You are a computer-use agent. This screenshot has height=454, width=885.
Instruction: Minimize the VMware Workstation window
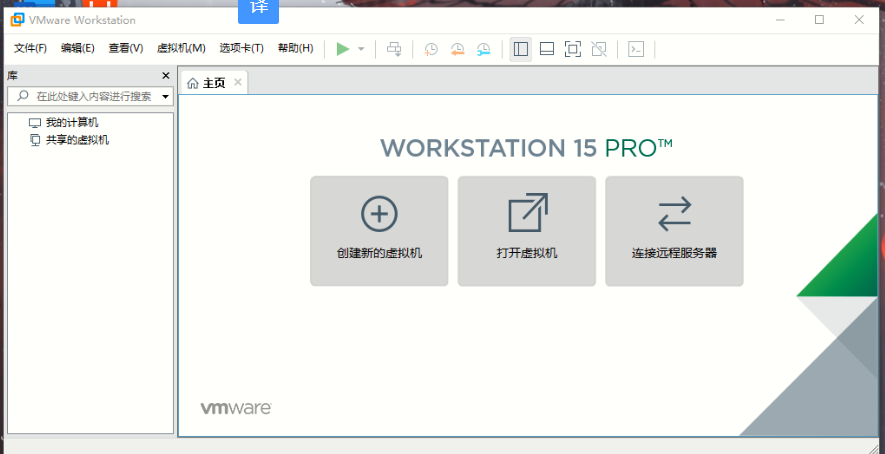pos(781,20)
